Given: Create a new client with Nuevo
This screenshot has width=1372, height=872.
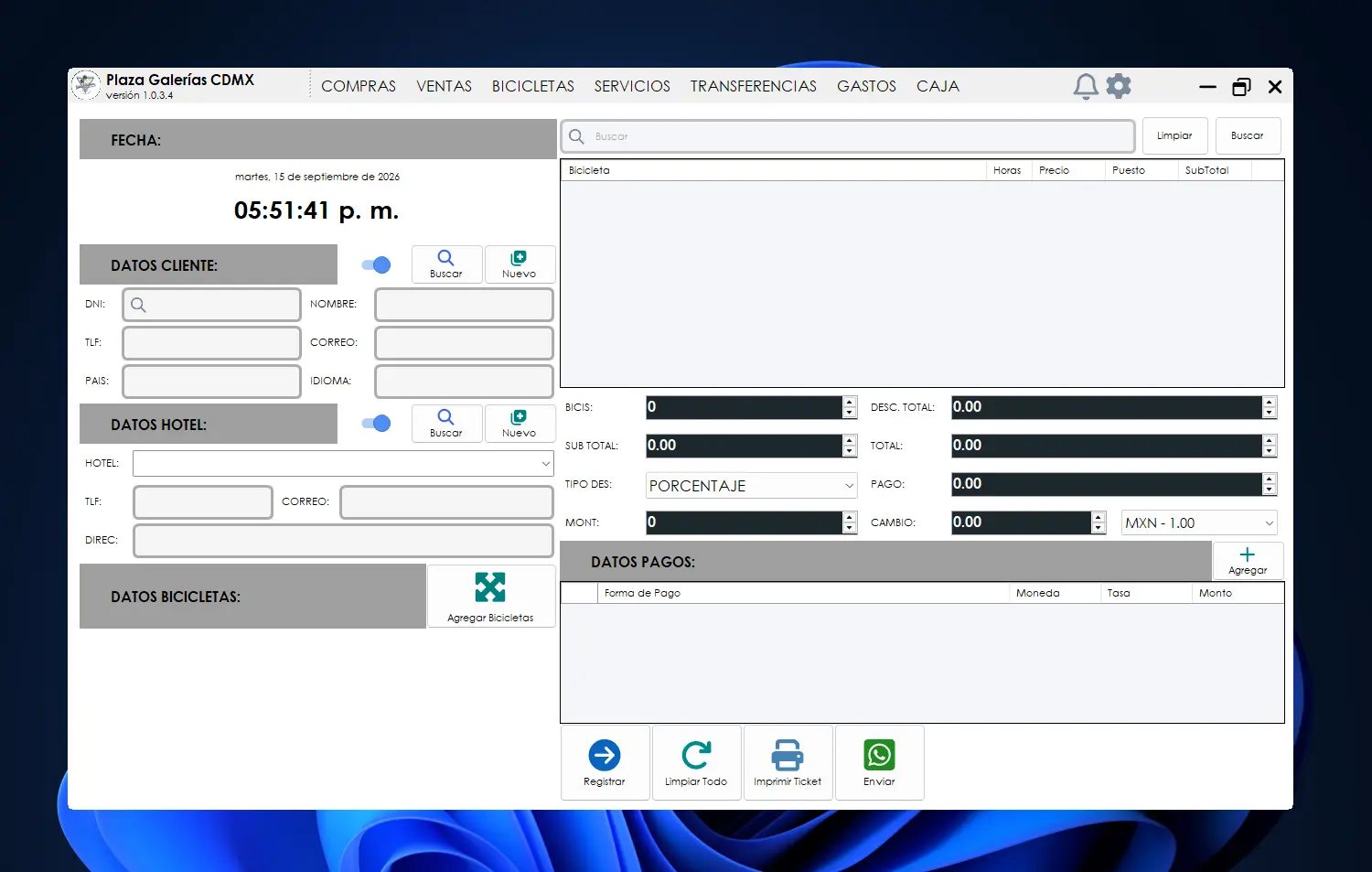Looking at the screenshot, I should [x=520, y=264].
